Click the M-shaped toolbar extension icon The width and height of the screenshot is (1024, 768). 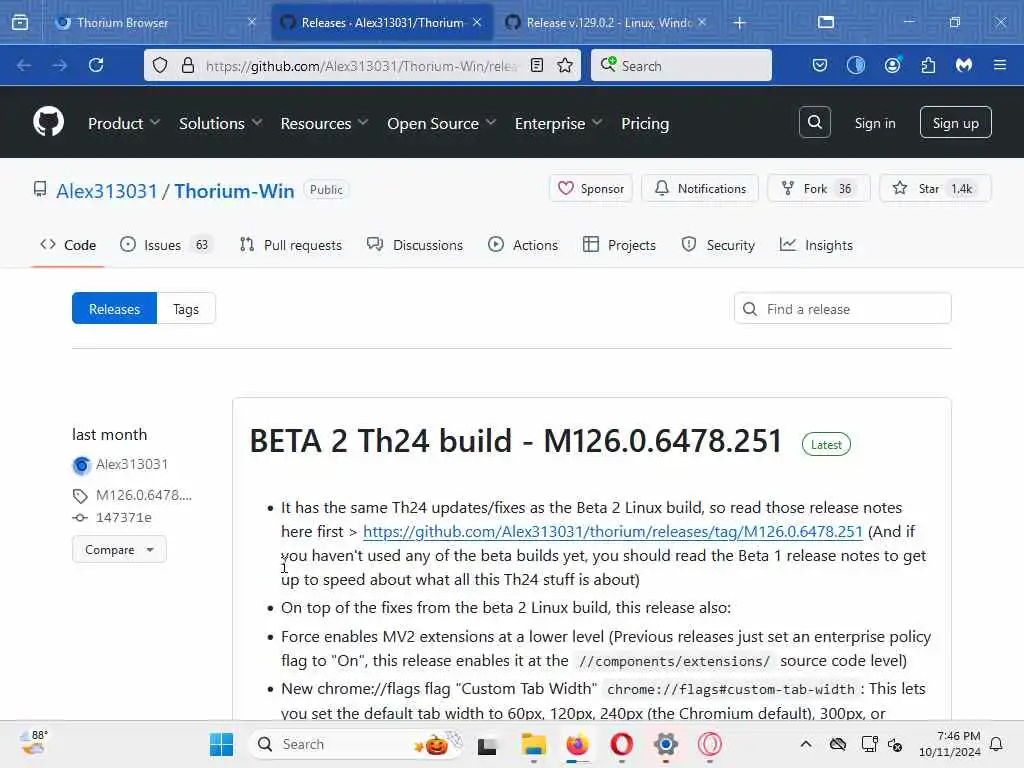click(964, 65)
